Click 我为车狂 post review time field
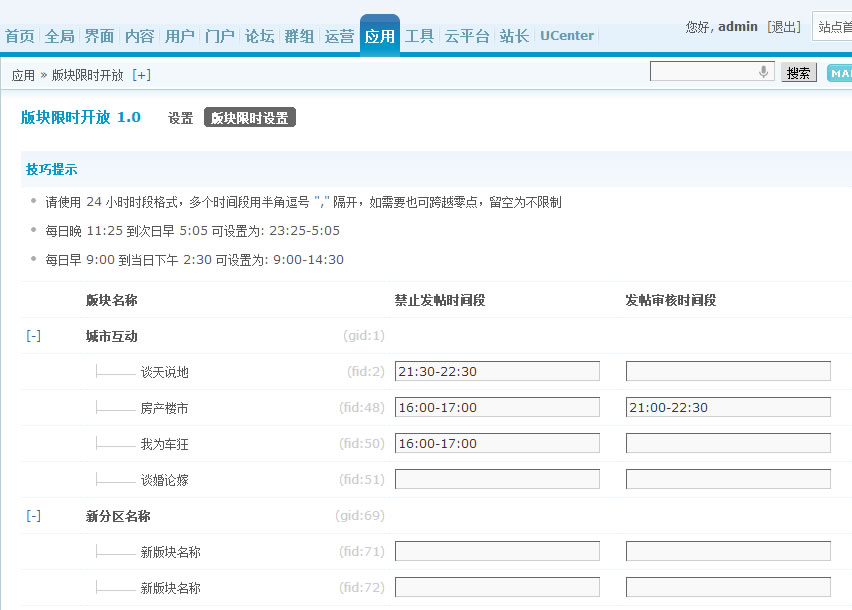This screenshot has width=852, height=610. pyautogui.click(x=728, y=444)
